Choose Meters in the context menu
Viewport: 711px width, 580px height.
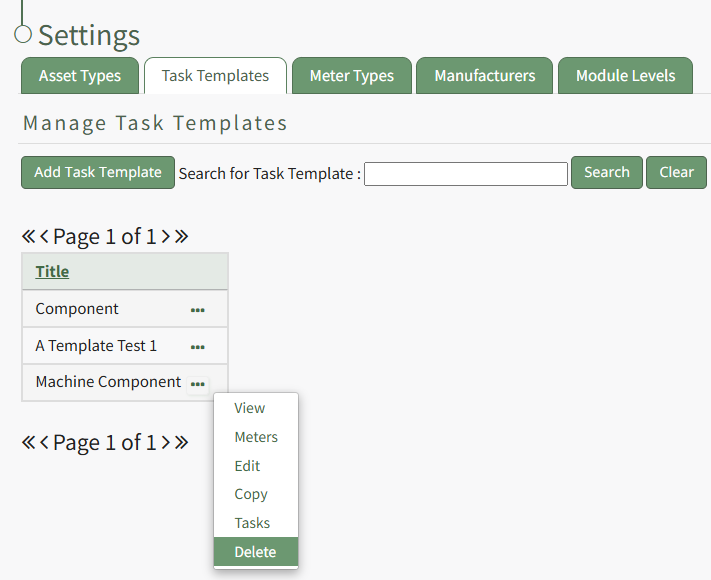(256, 437)
